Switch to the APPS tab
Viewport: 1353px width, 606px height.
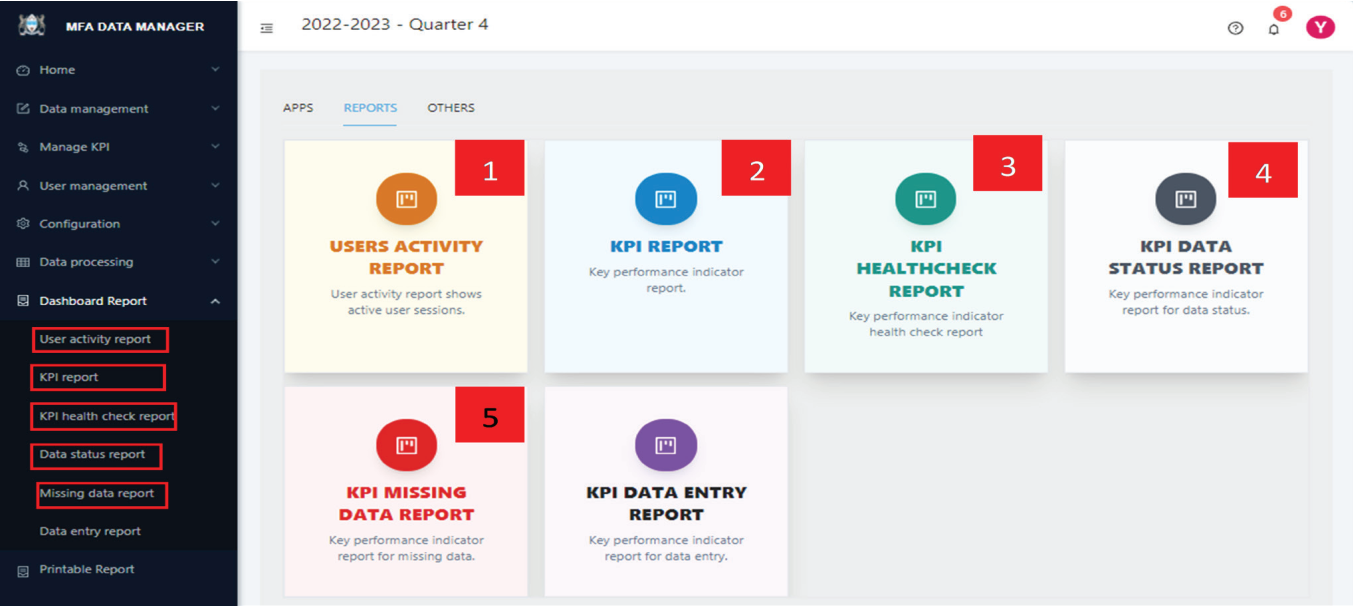point(298,108)
